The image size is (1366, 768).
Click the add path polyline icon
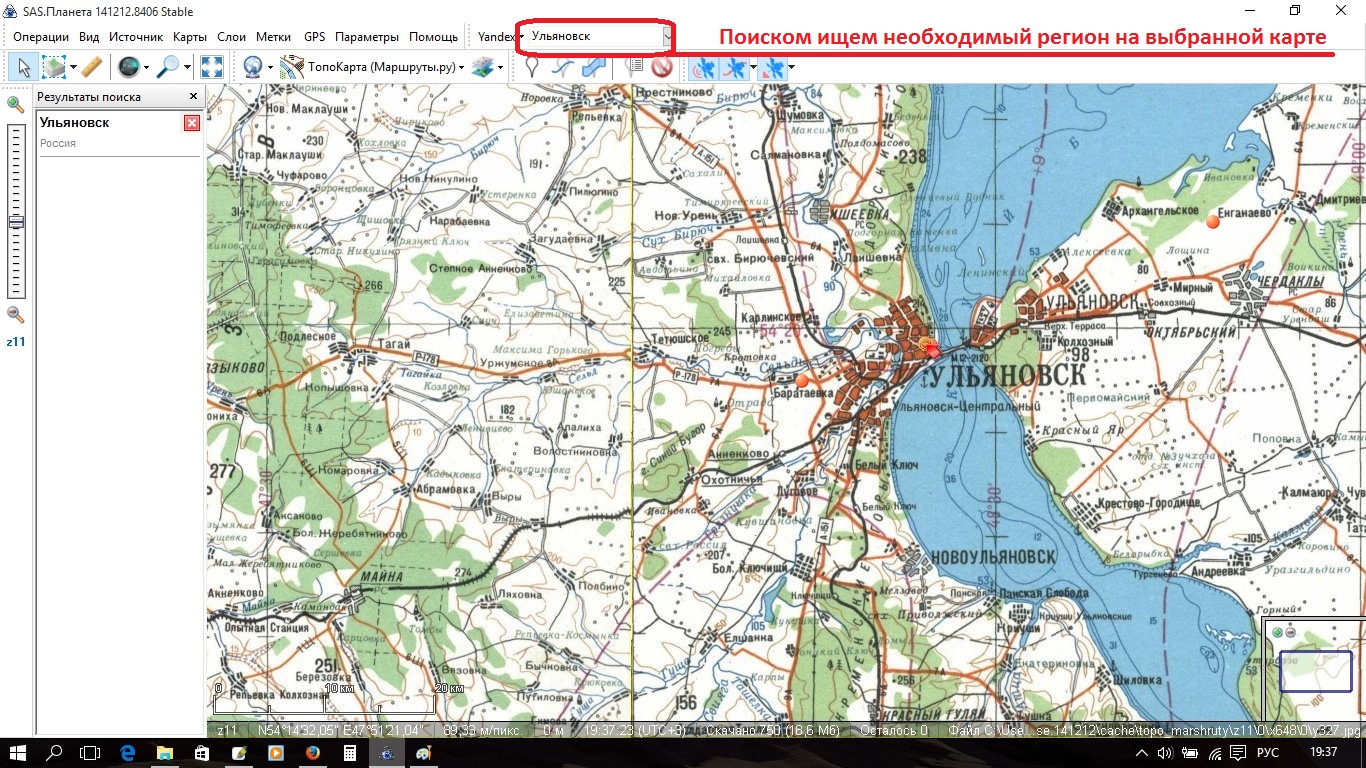coord(563,67)
